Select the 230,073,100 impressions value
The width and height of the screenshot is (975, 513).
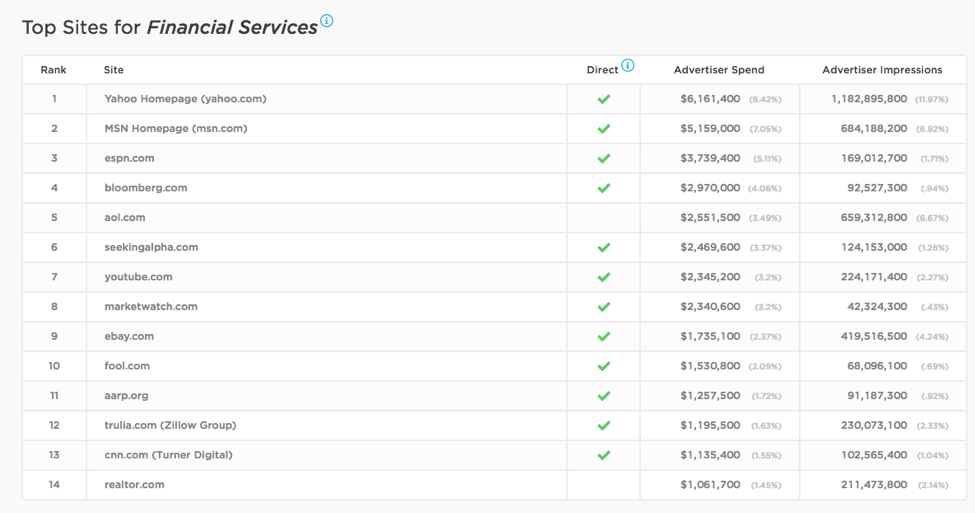pos(874,425)
